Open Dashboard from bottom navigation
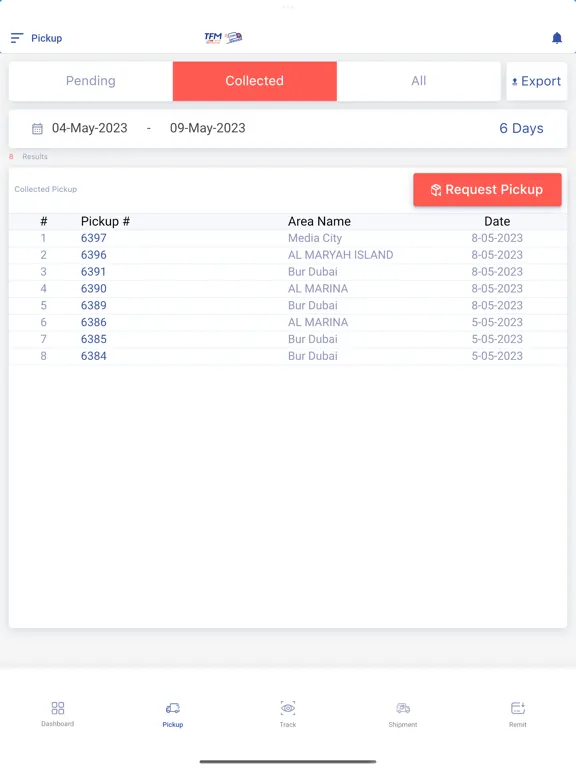576x768 pixels. (58, 714)
